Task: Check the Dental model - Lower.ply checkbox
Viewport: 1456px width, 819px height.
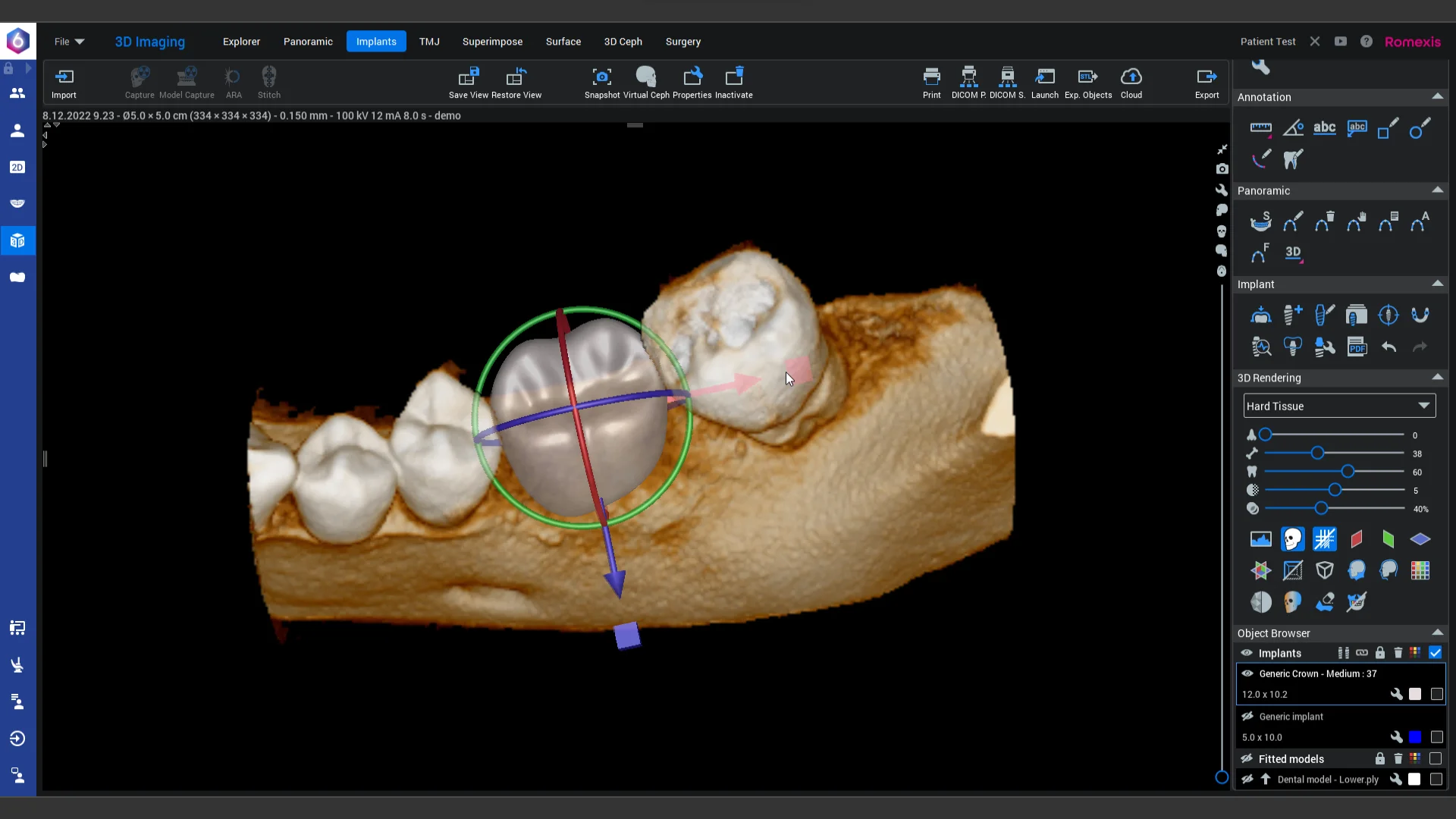Action: click(1436, 780)
